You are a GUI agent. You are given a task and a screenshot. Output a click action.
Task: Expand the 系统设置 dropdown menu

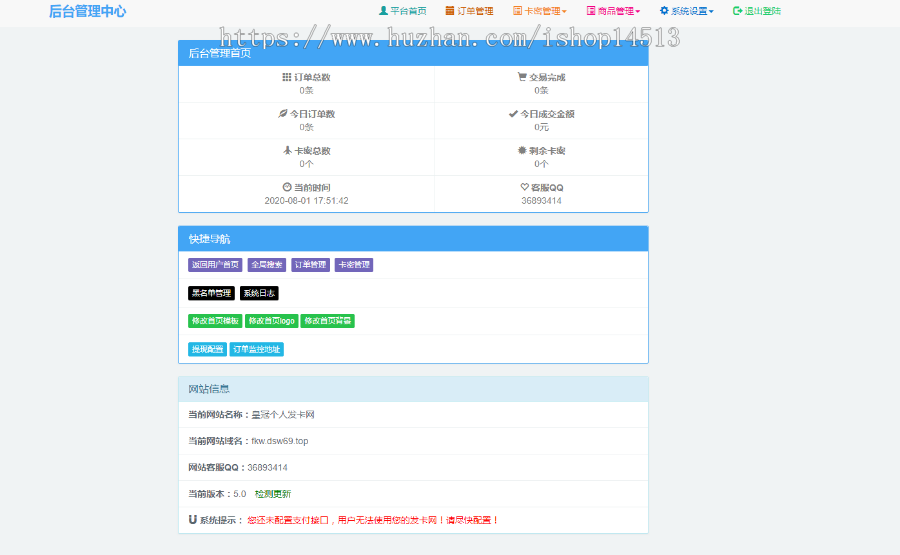click(687, 11)
